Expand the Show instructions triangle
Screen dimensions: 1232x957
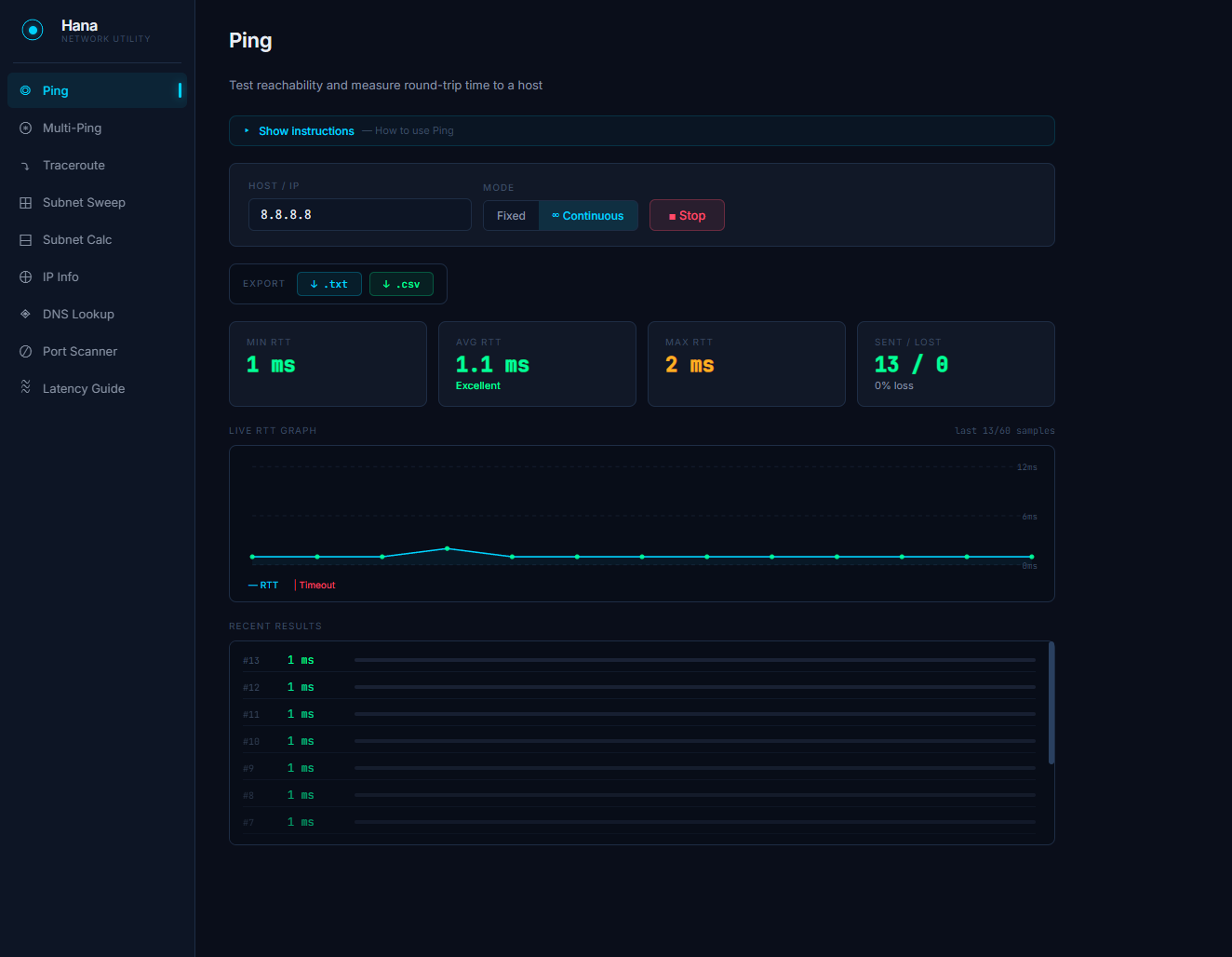pyautogui.click(x=247, y=131)
